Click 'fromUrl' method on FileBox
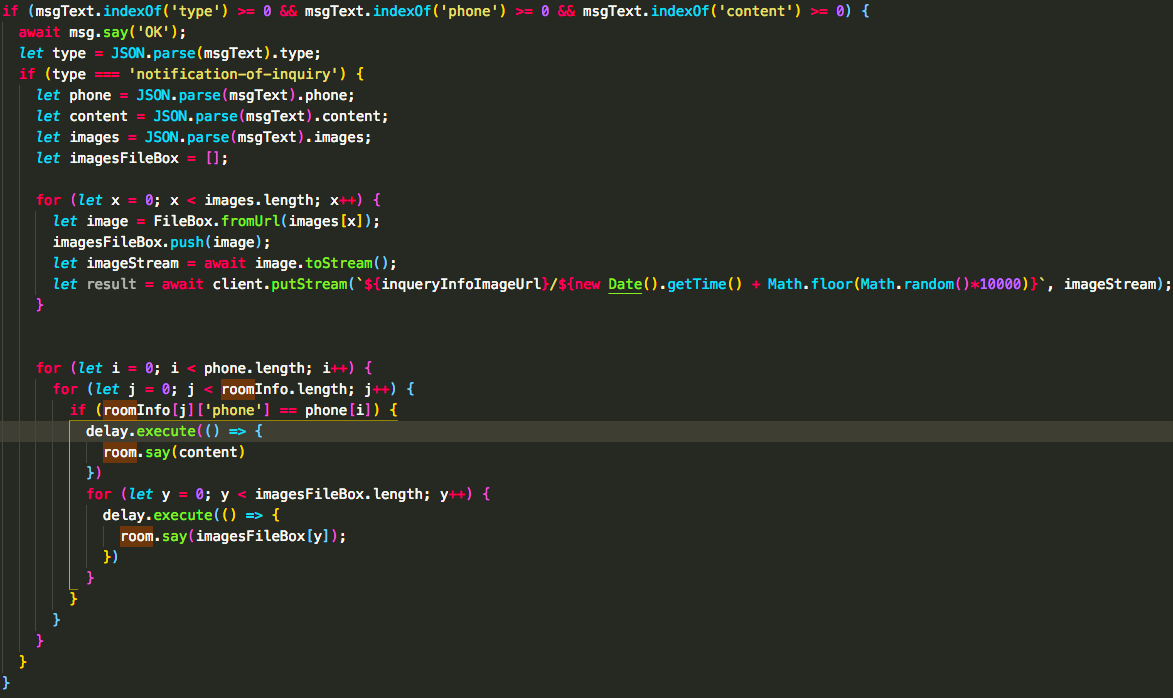The image size is (1173, 698). (x=251, y=221)
